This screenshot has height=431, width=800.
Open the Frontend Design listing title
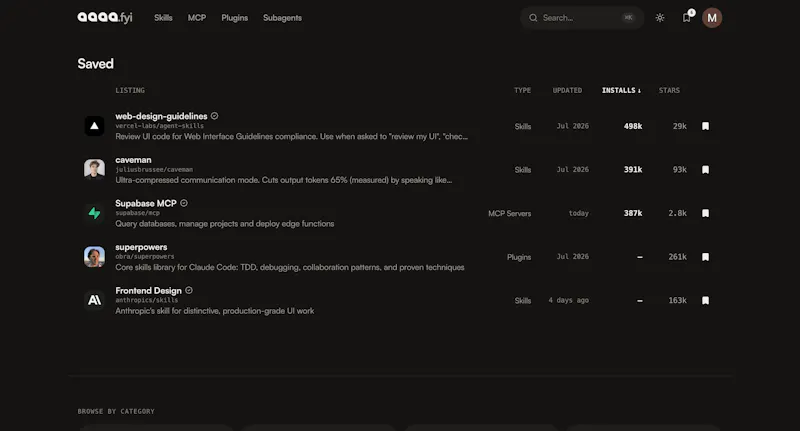(x=148, y=291)
